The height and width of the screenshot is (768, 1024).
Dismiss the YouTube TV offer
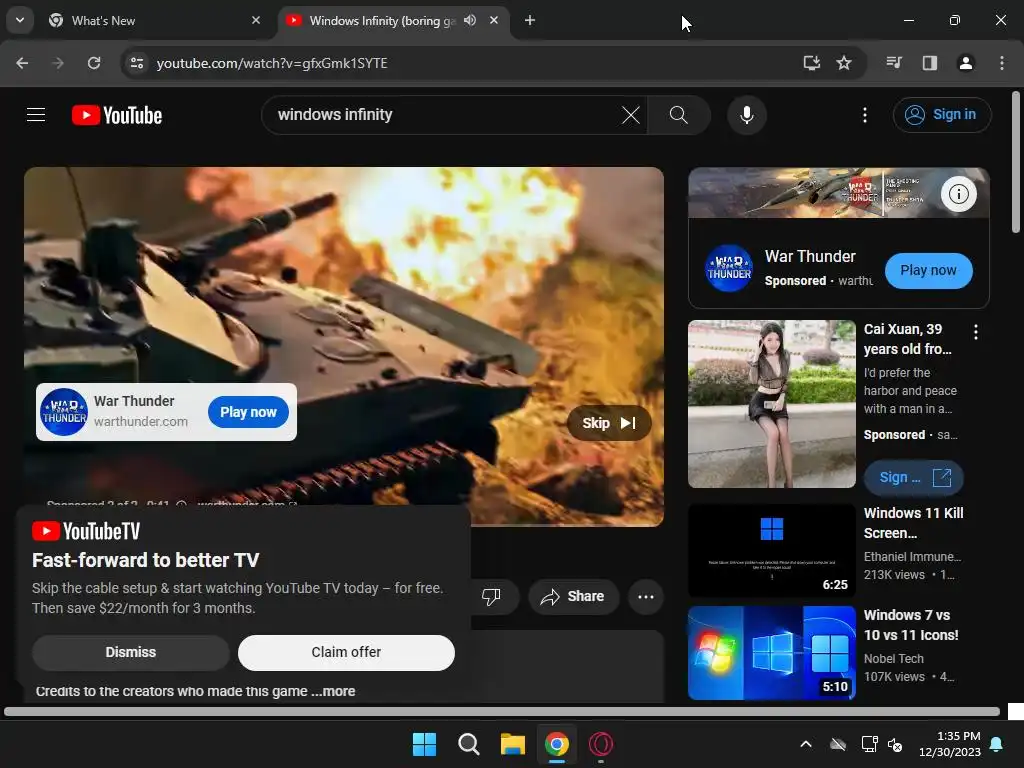click(131, 652)
